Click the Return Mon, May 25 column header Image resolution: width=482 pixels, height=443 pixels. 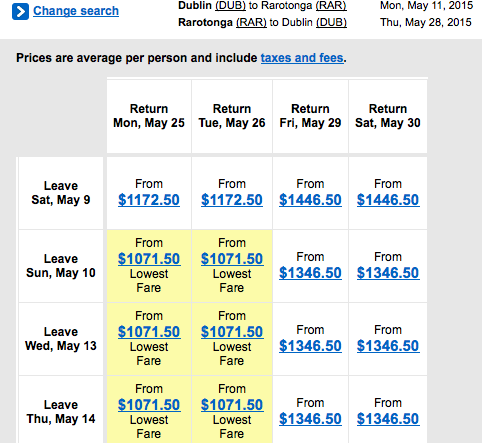tap(149, 116)
